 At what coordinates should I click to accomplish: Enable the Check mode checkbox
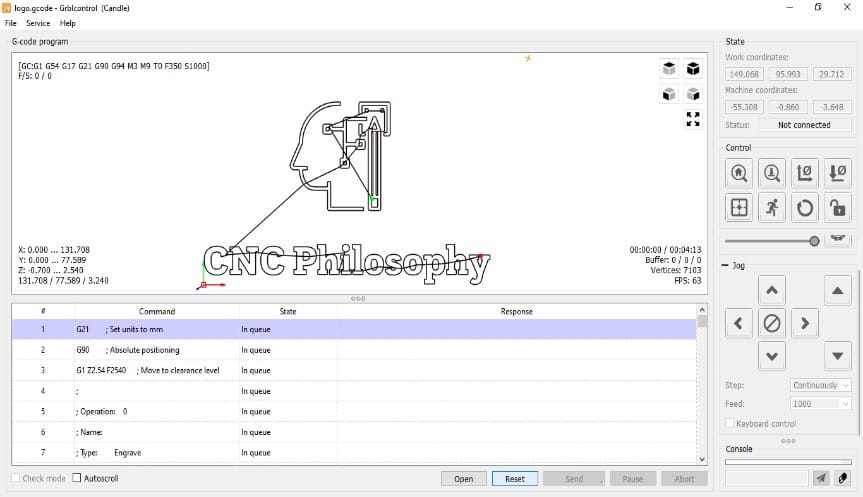15,478
